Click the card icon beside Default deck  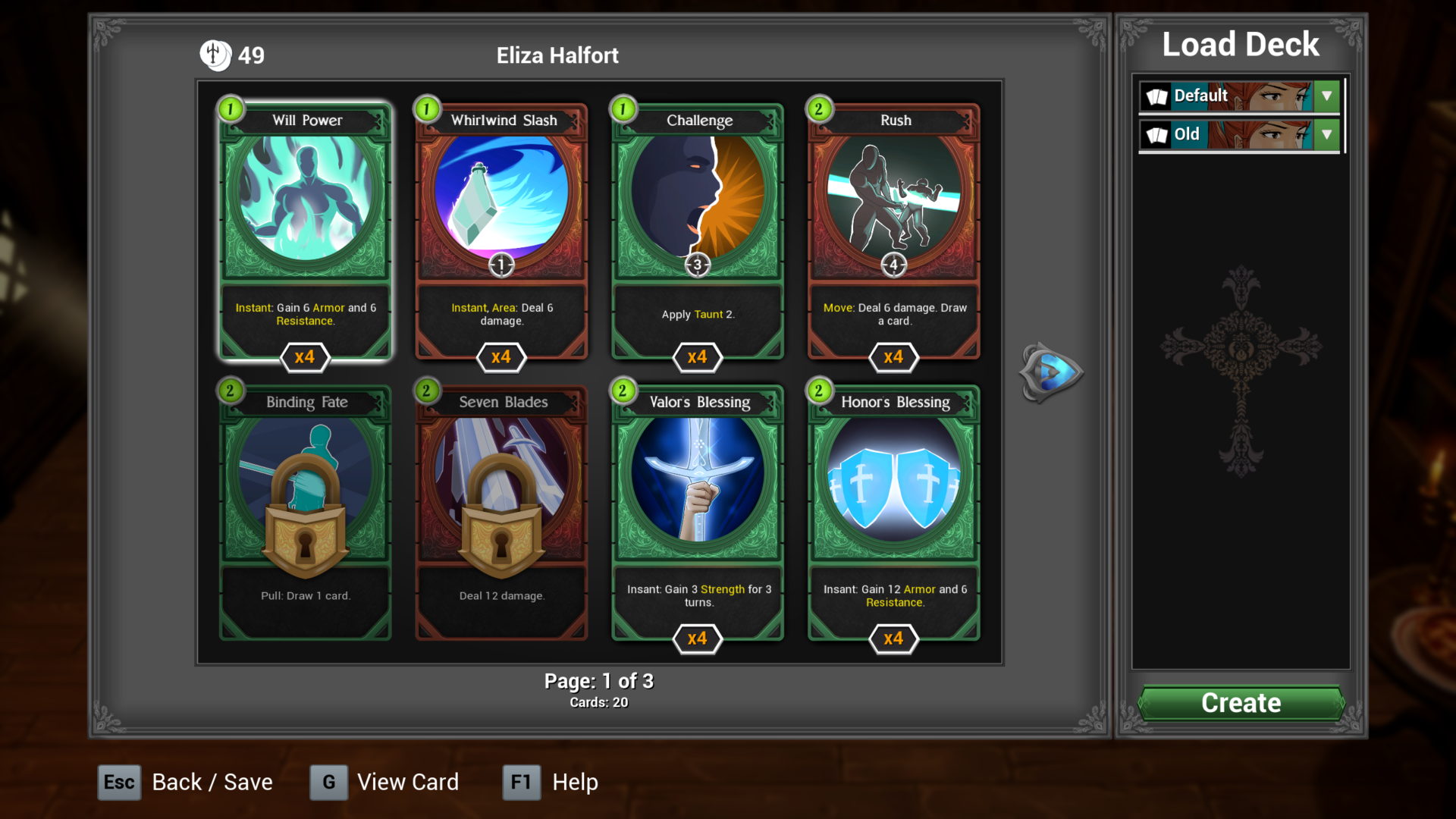coord(1157,96)
